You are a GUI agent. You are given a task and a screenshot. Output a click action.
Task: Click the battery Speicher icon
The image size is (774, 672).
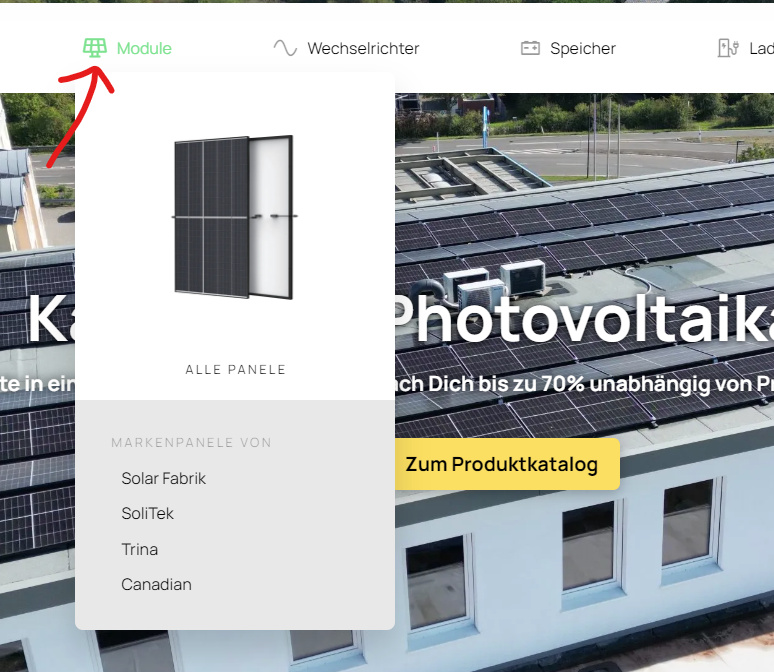530,48
